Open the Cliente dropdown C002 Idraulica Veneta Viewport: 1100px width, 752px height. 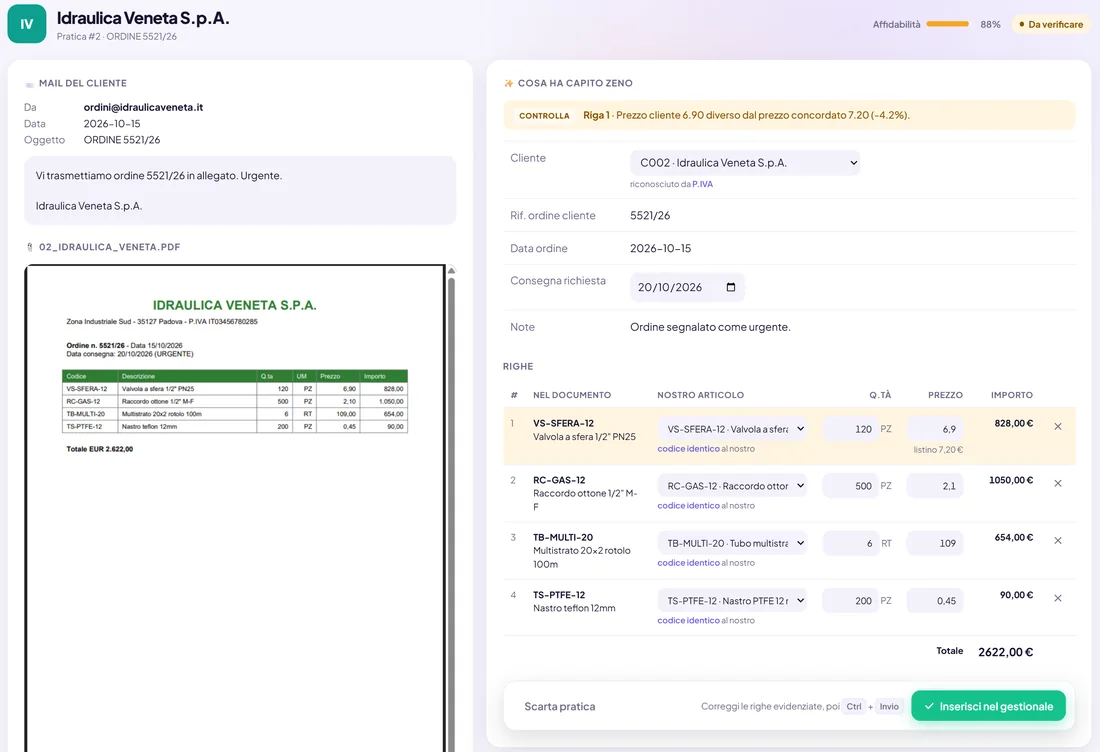[x=745, y=163]
